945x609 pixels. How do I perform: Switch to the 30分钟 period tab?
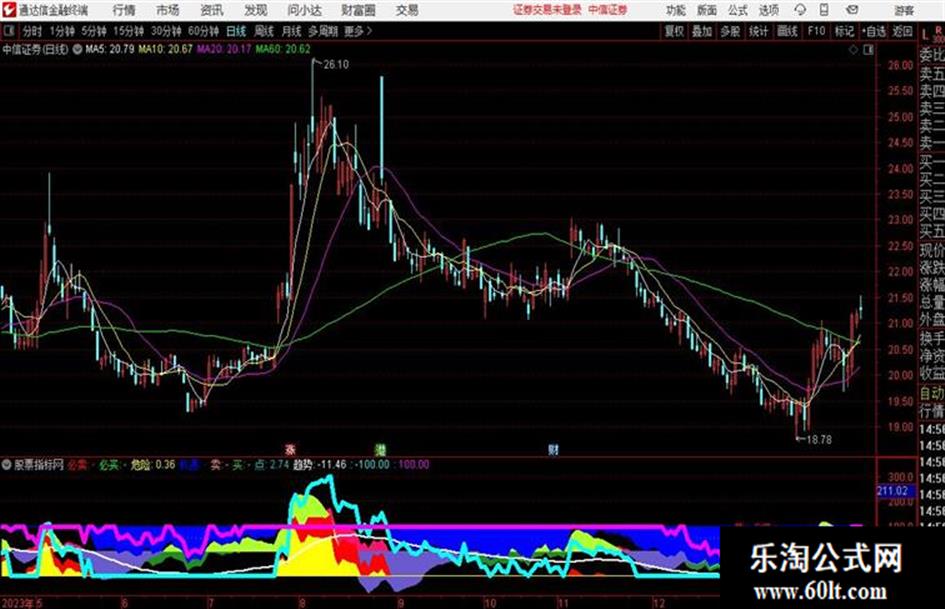[166, 31]
